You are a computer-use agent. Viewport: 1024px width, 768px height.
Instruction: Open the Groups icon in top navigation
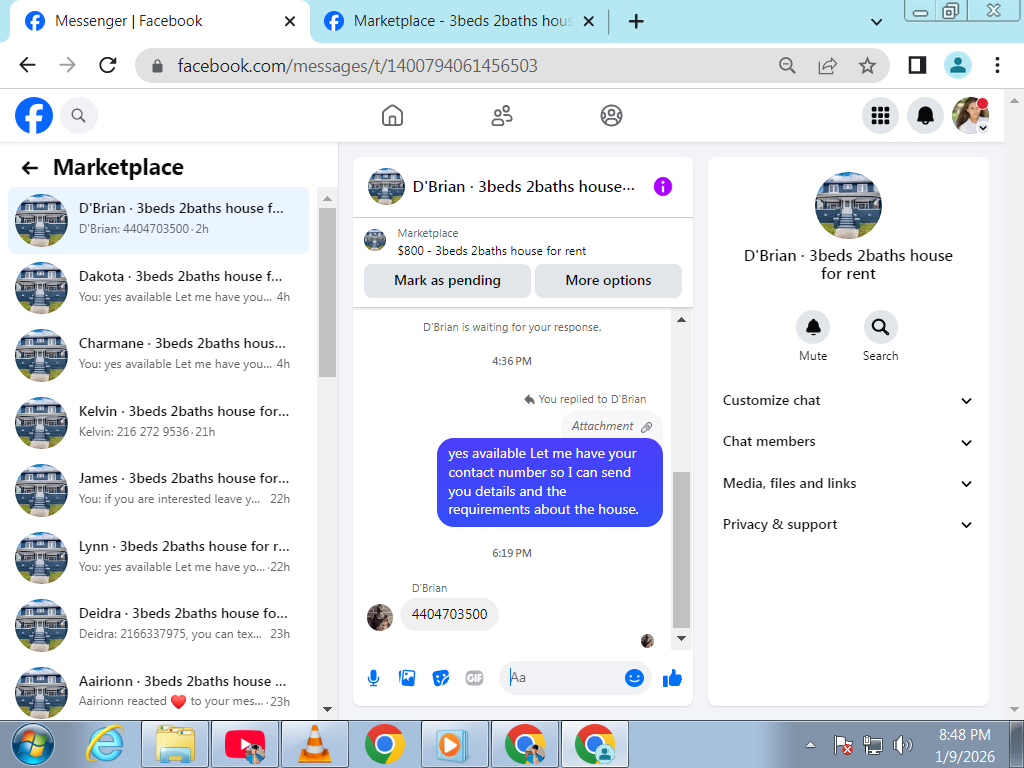click(x=611, y=116)
